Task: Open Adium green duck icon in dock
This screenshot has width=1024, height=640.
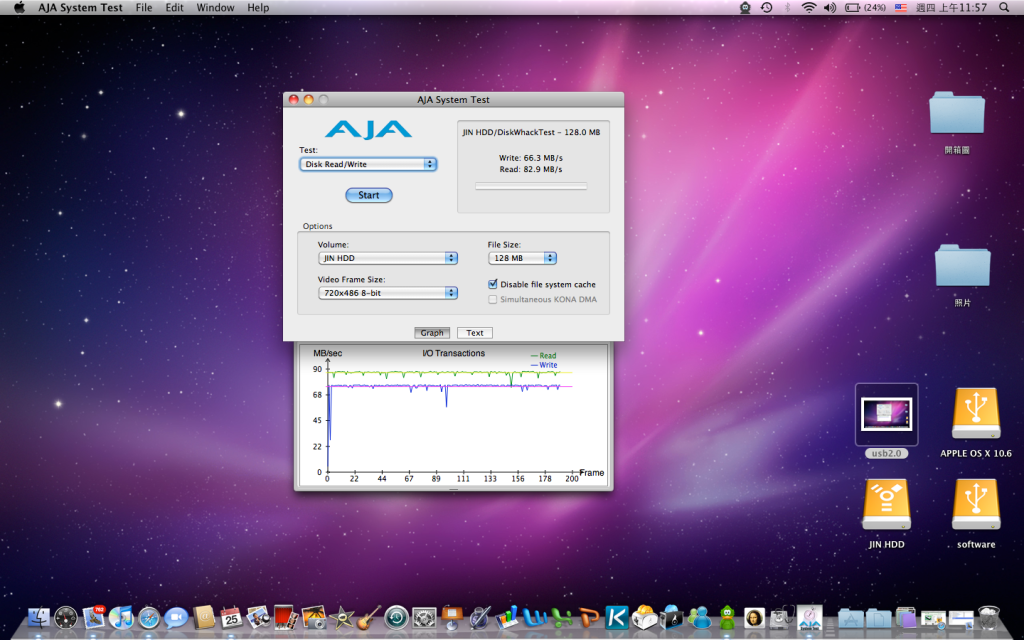Action: (x=727, y=617)
